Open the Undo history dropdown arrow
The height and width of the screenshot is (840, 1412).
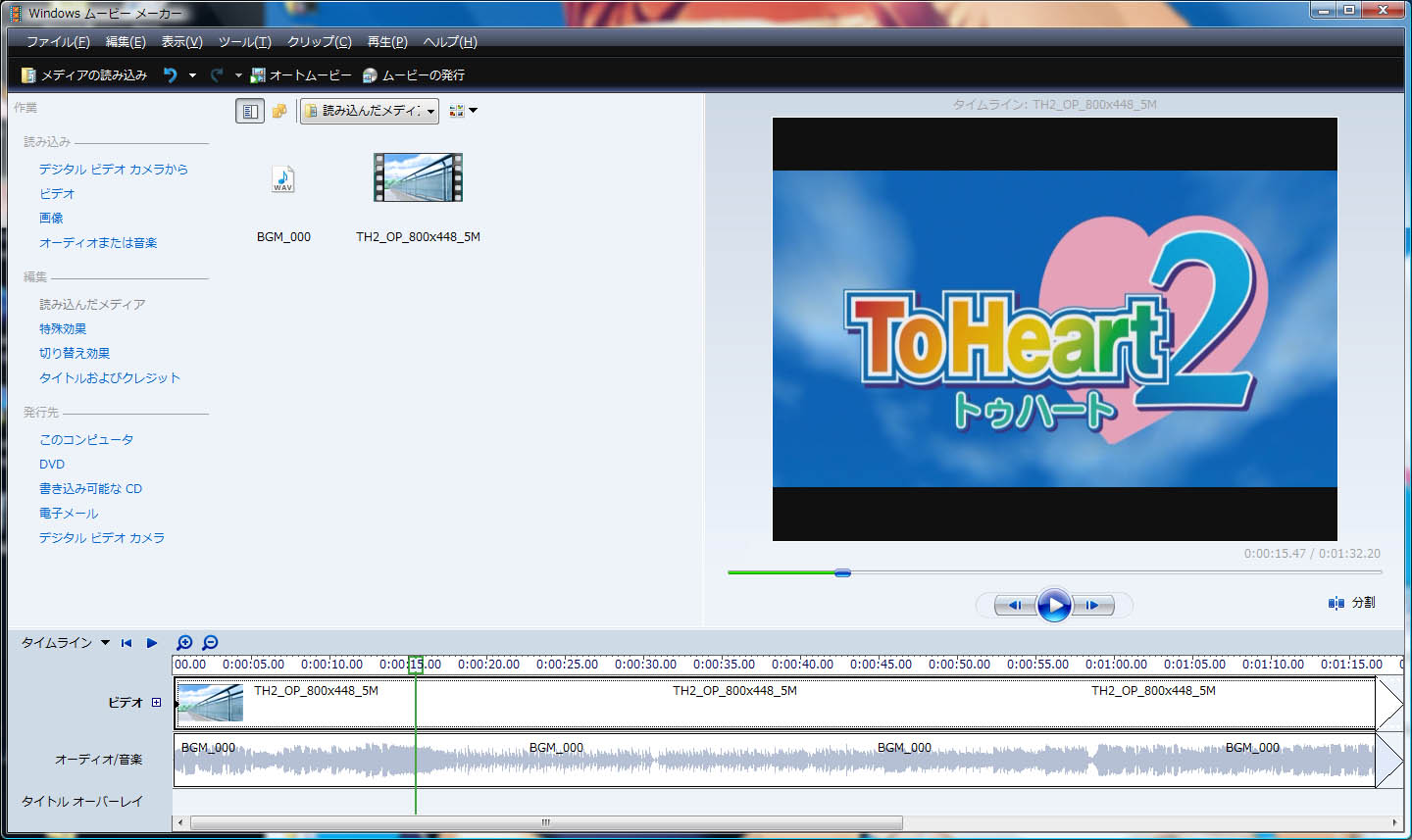click(x=192, y=75)
